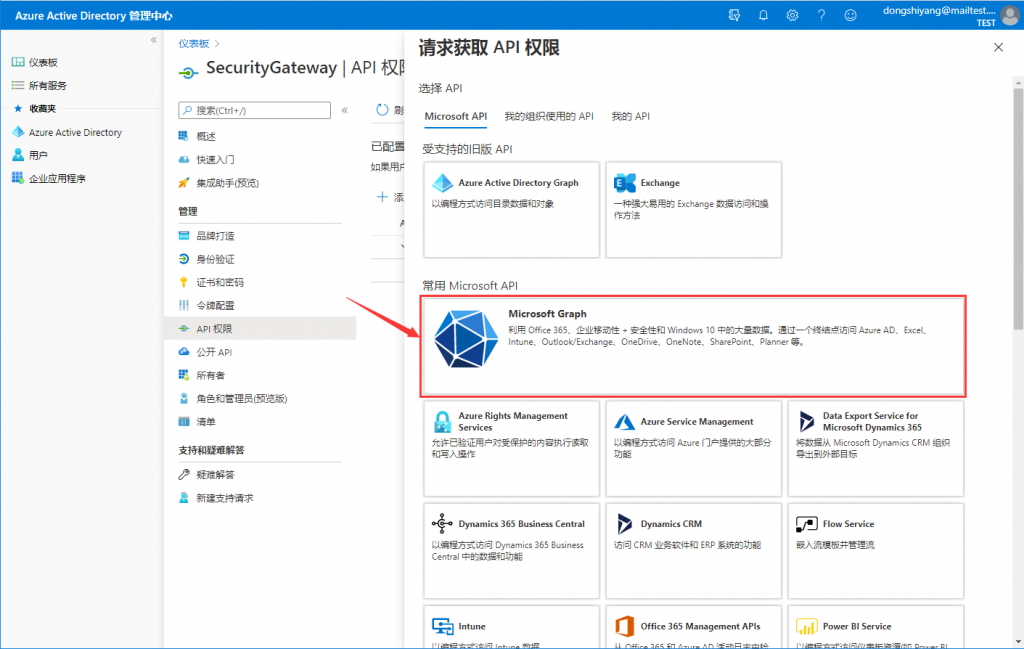The image size is (1024, 649).
Task: Click the Dynamics 365 Business Central icon
Action: (442, 524)
